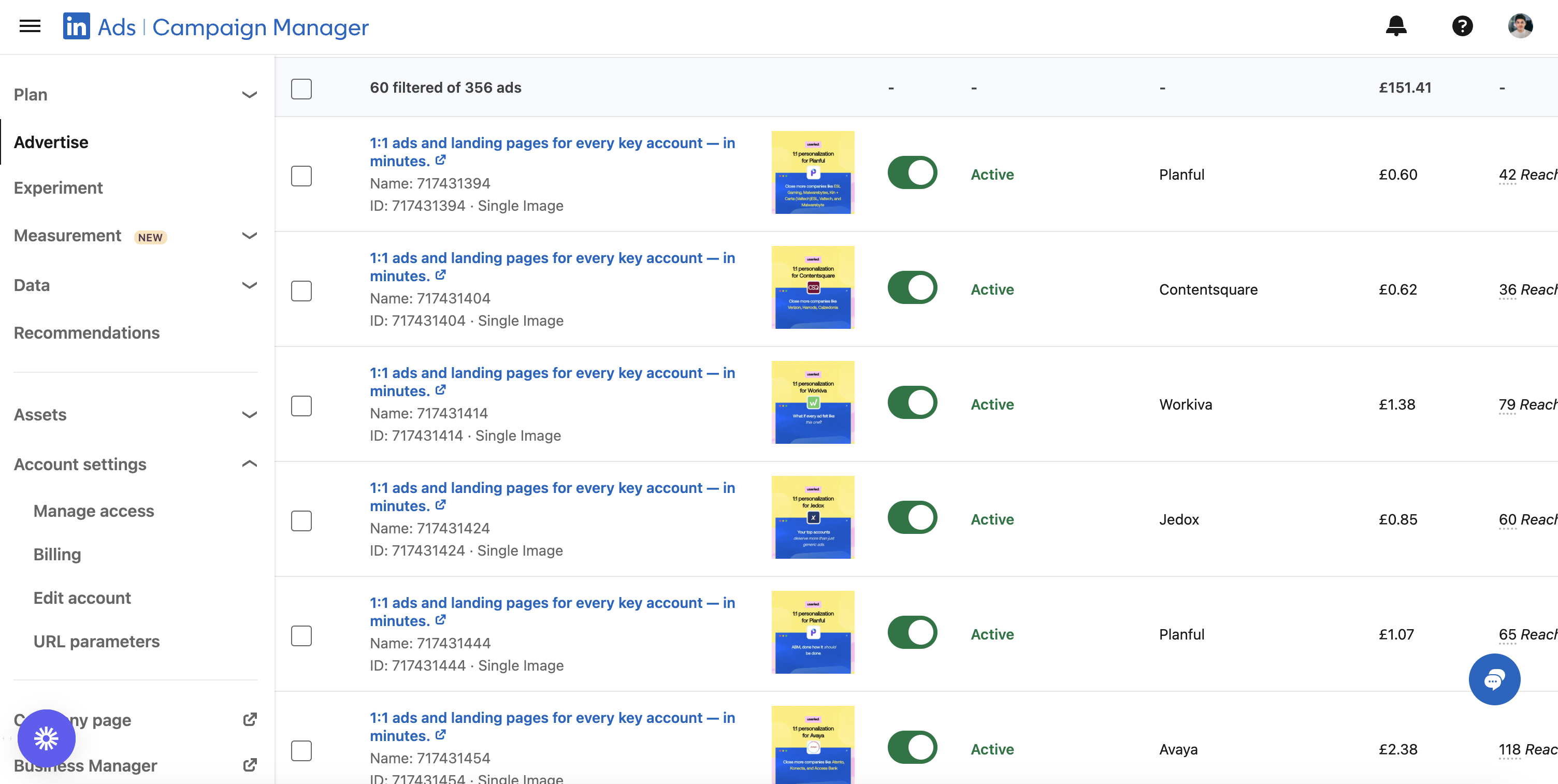Expand the Measurement section chevron

(249, 236)
